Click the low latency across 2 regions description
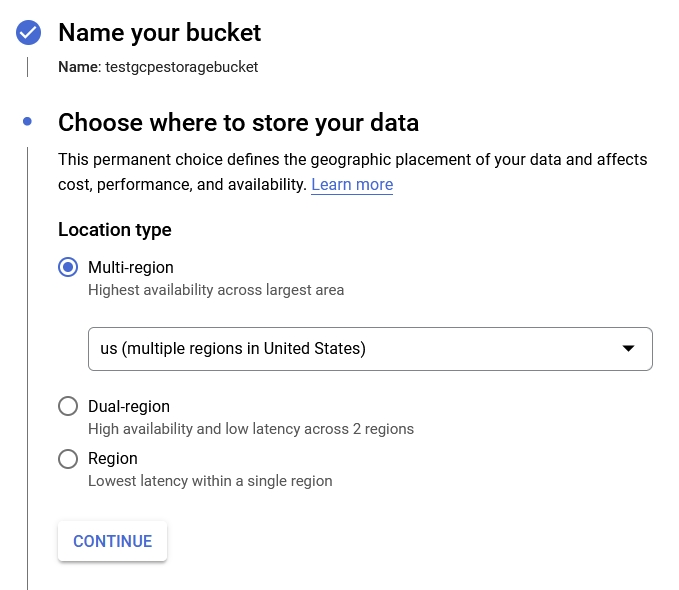Screen dimensions: 679x590 (251, 429)
